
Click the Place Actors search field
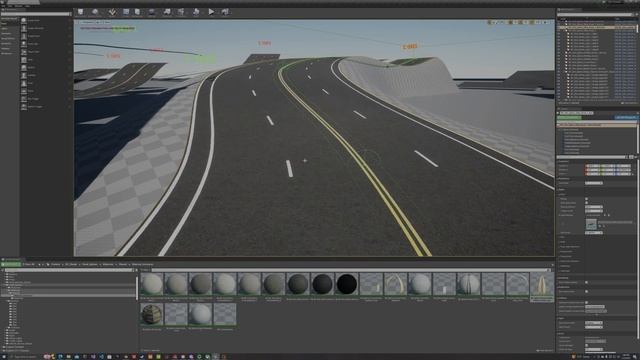click(x=36, y=14)
